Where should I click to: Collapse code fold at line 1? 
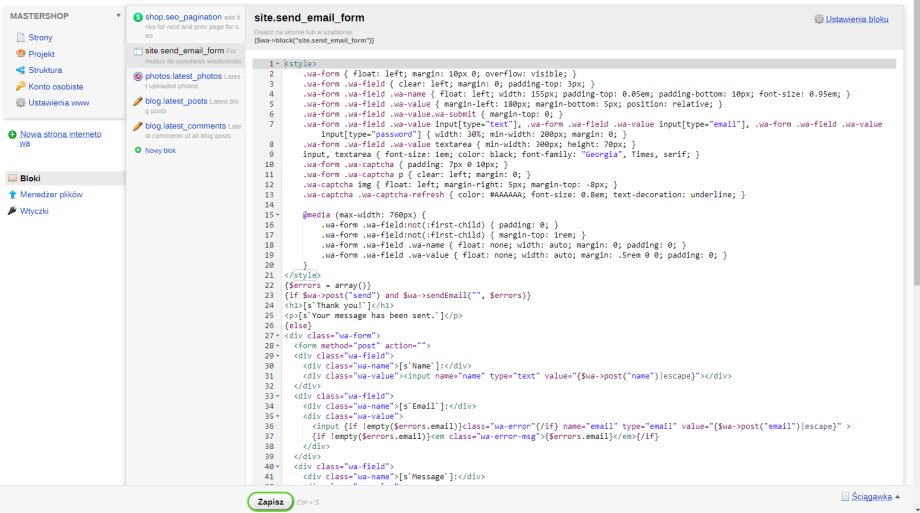pyautogui.click(x=277, y=64)
